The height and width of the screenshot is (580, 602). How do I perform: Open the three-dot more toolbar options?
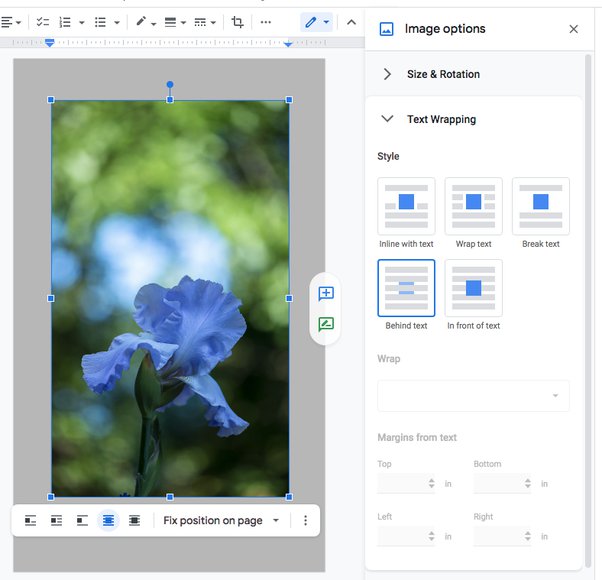click(x=265, y=22)
